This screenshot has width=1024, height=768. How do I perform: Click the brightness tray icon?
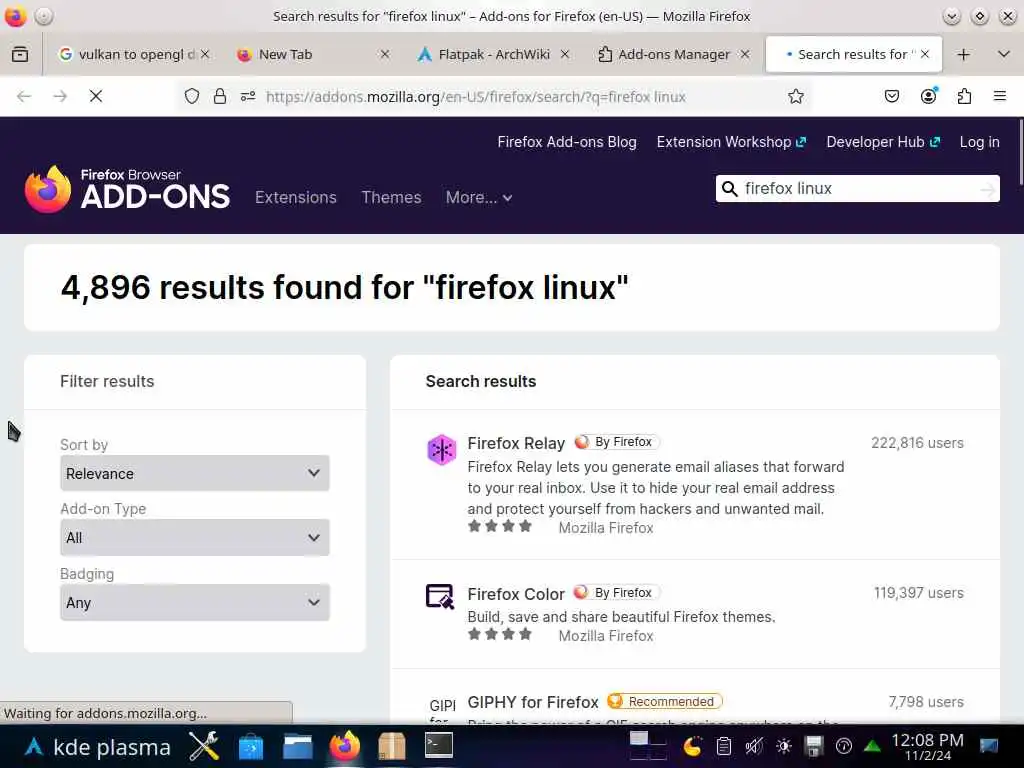(x=784, y=746)
